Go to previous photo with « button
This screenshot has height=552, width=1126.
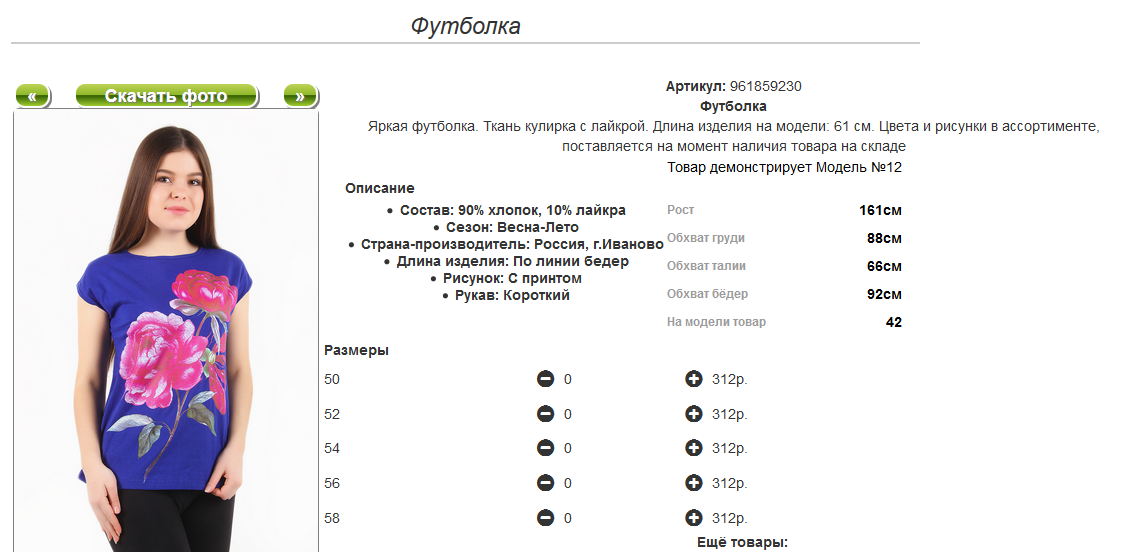pyautogui.click(x=32, y=95)
